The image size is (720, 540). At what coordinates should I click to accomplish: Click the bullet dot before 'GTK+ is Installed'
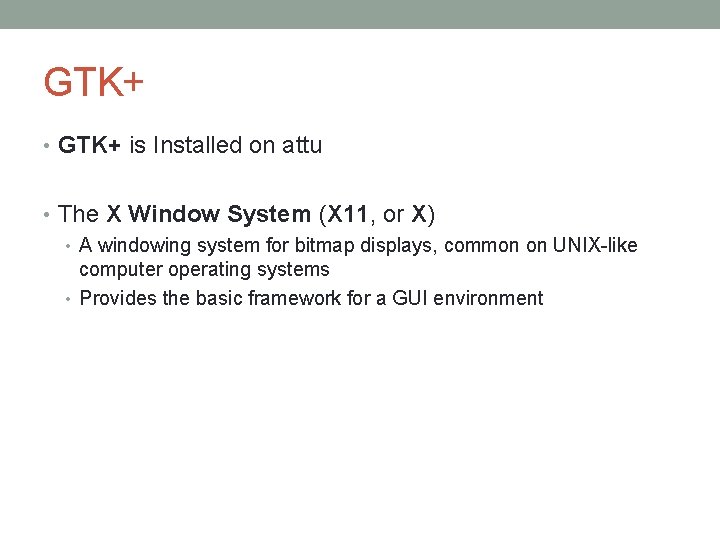46,146
